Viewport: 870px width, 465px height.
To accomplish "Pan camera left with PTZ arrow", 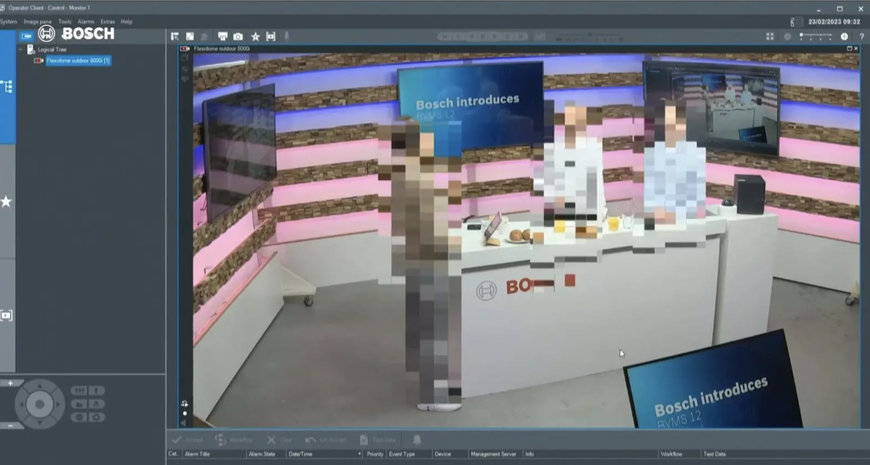I will (x=20, y=405).
